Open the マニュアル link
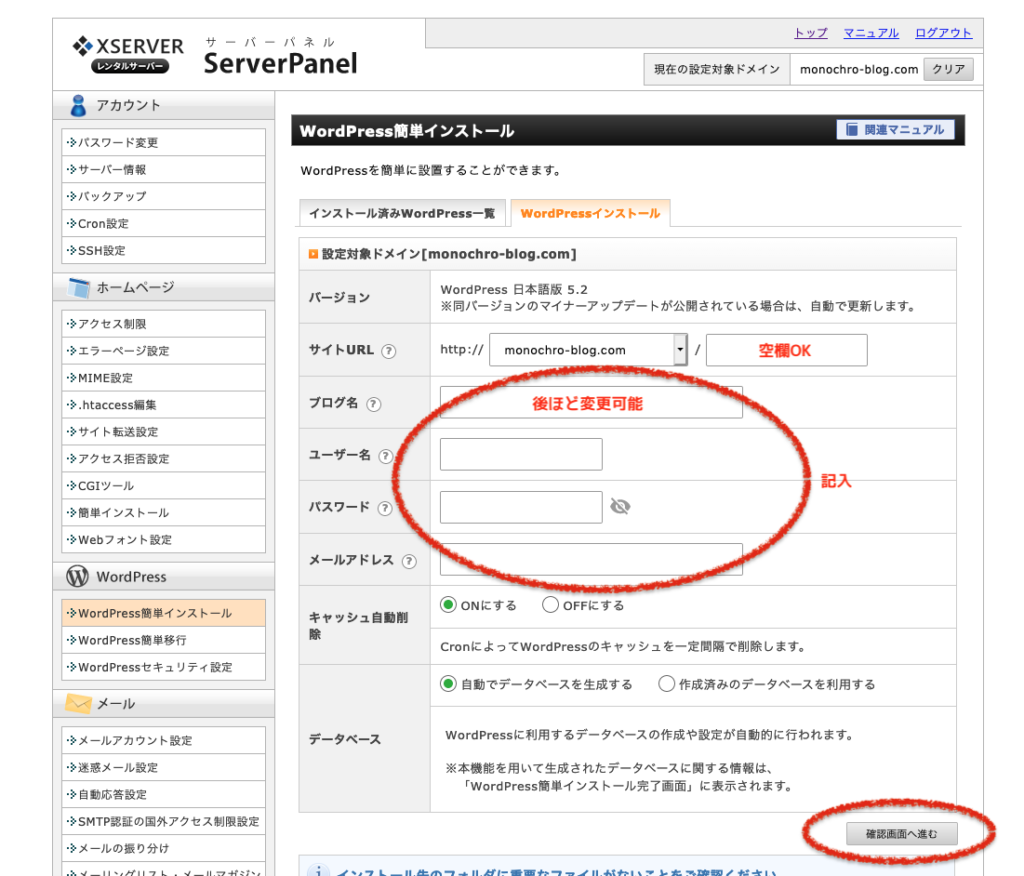1024x876 pixels. tap(871, 33)
